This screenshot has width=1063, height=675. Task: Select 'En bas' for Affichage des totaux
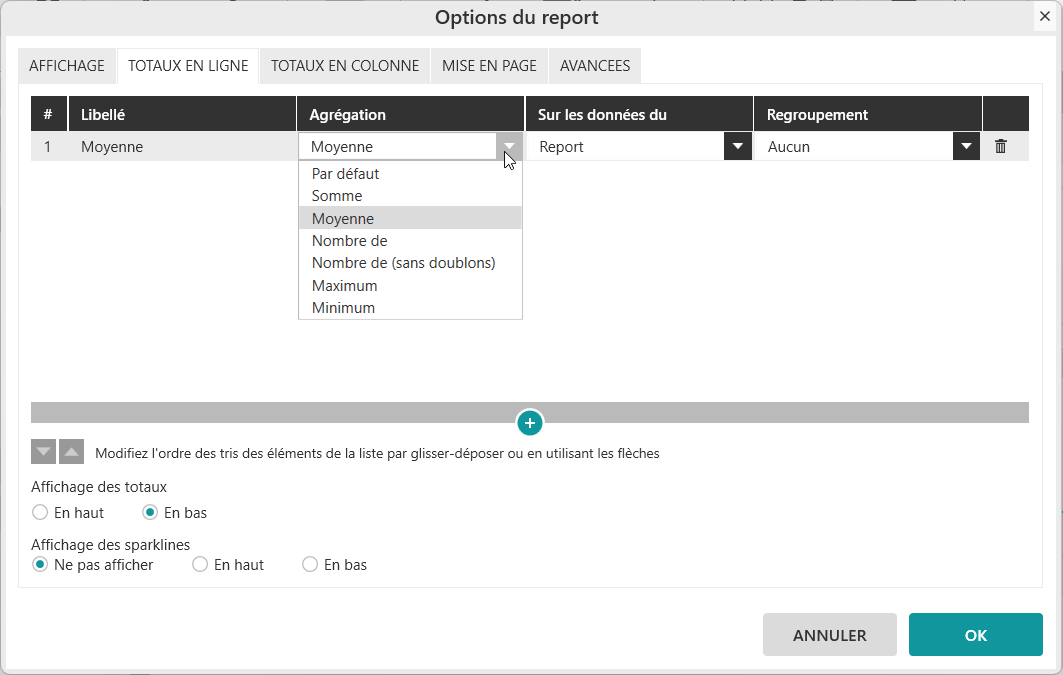coord(150,513)
